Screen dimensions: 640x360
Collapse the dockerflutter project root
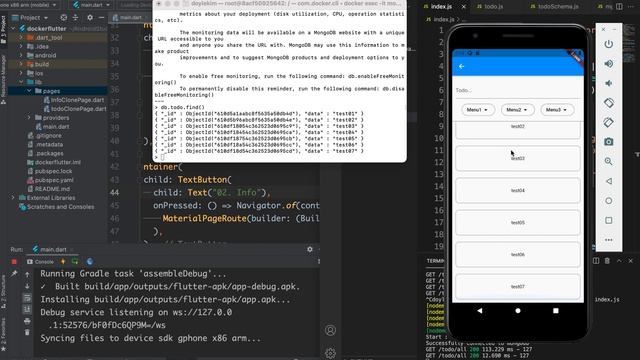tap(13, 29)
